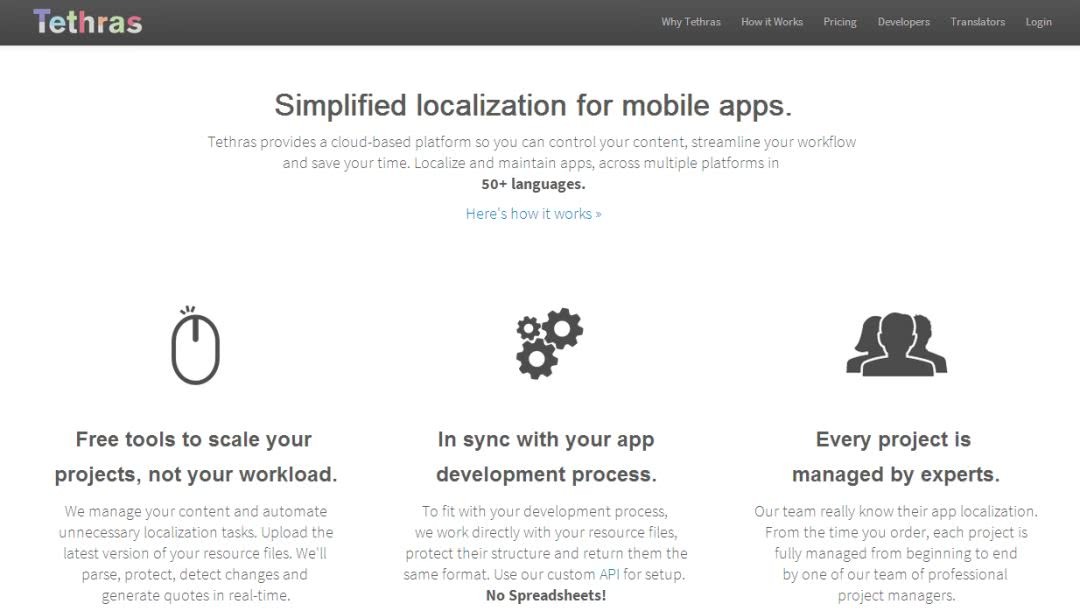Click the bold "No Spreadsheets!" text
The width and height of the screenshot is (1080, 611).
(546, 596)
